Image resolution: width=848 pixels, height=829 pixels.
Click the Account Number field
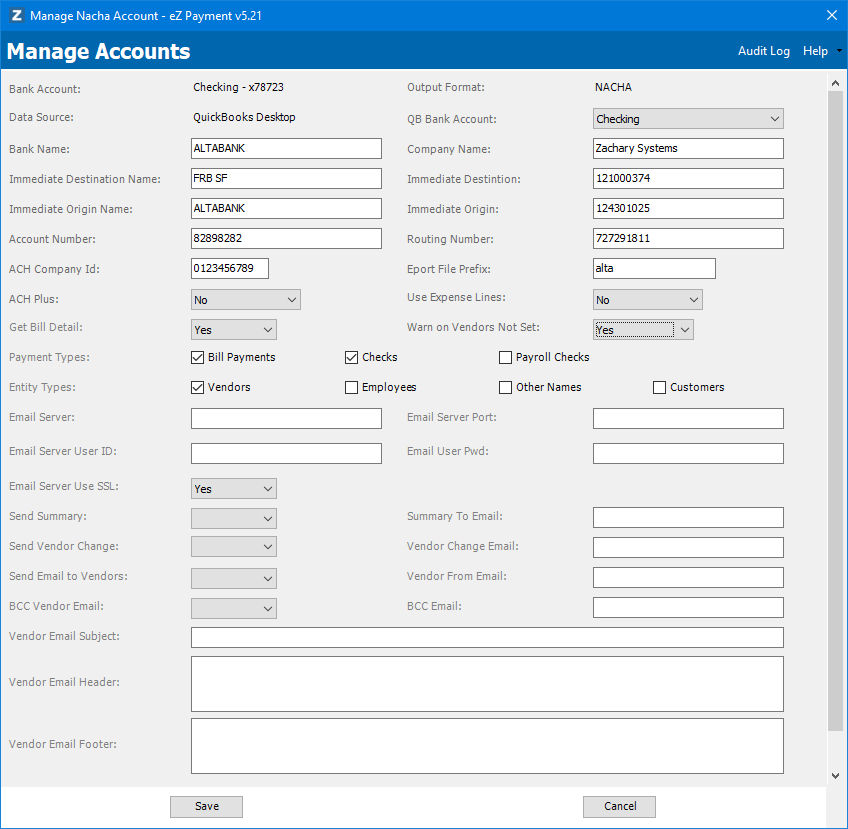click(286, 238)
